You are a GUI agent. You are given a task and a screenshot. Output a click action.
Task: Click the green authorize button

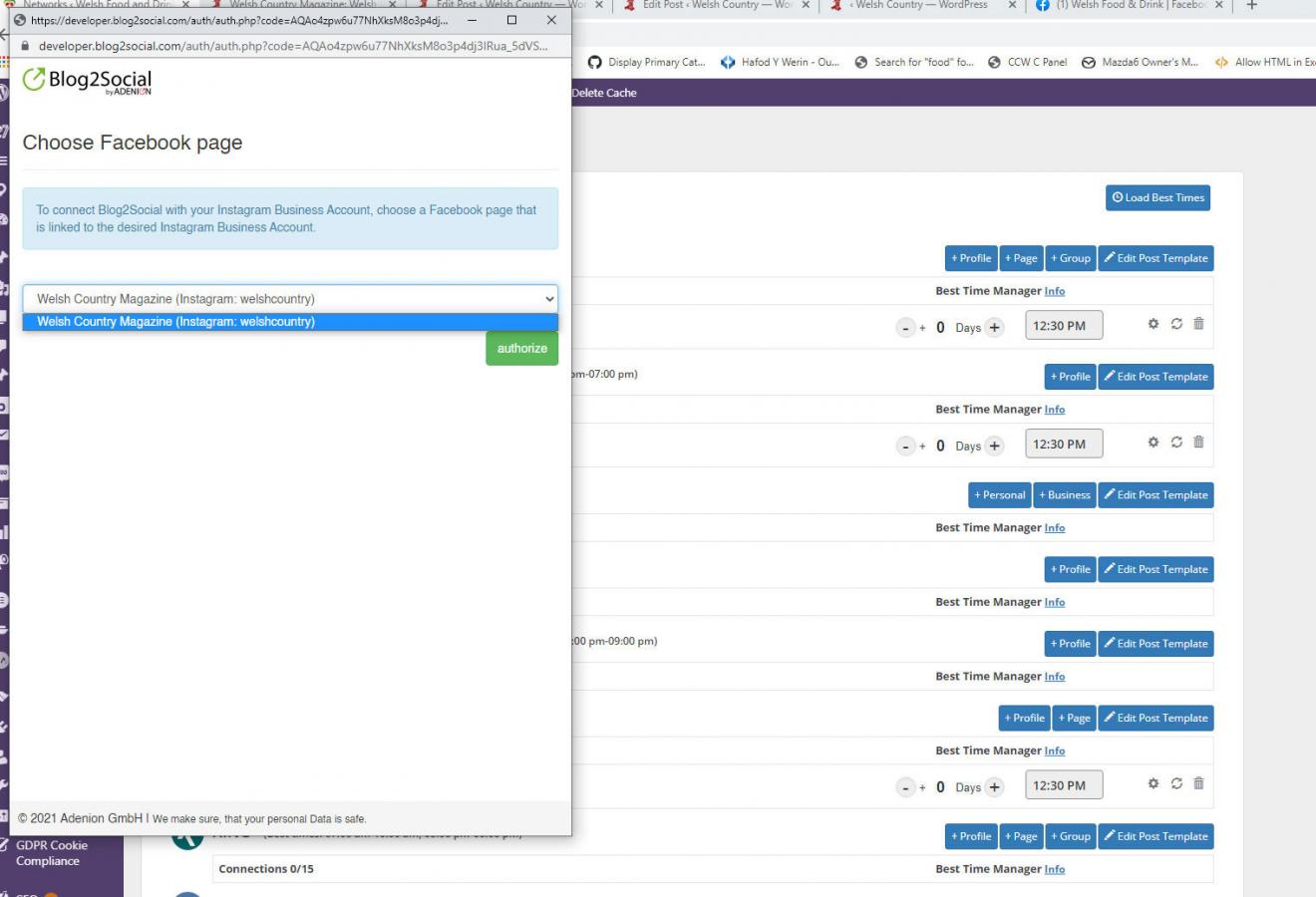click(x=522, y=348)
